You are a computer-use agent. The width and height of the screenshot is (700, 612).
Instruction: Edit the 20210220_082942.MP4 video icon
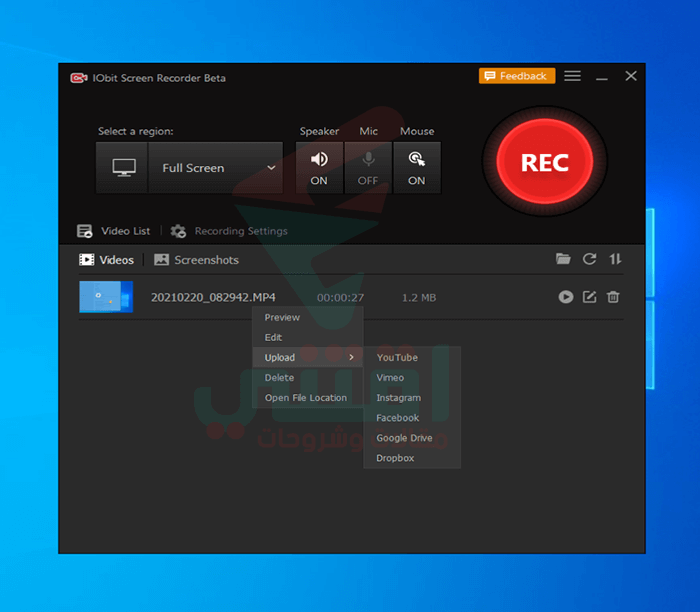tap(589, 297)
